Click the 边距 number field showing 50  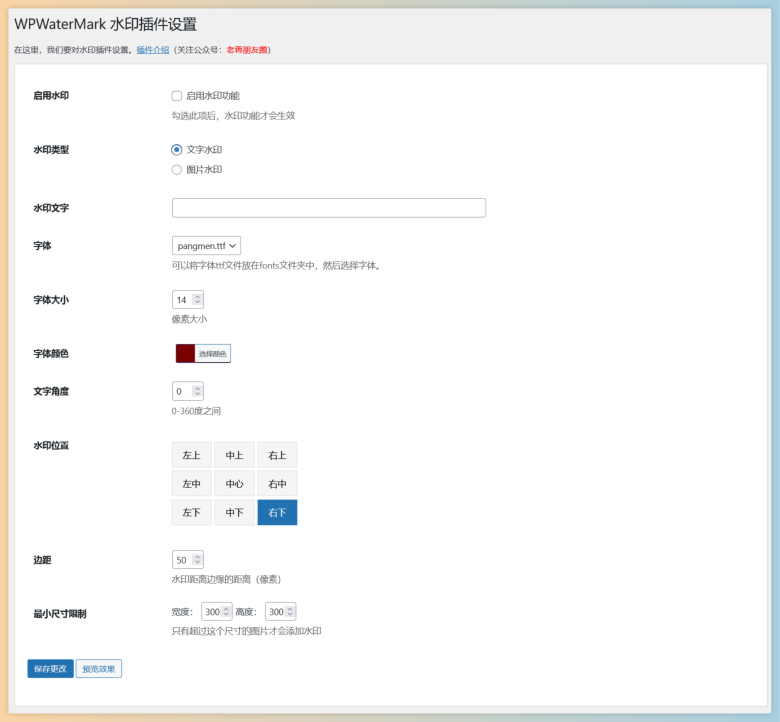[188, 560]
